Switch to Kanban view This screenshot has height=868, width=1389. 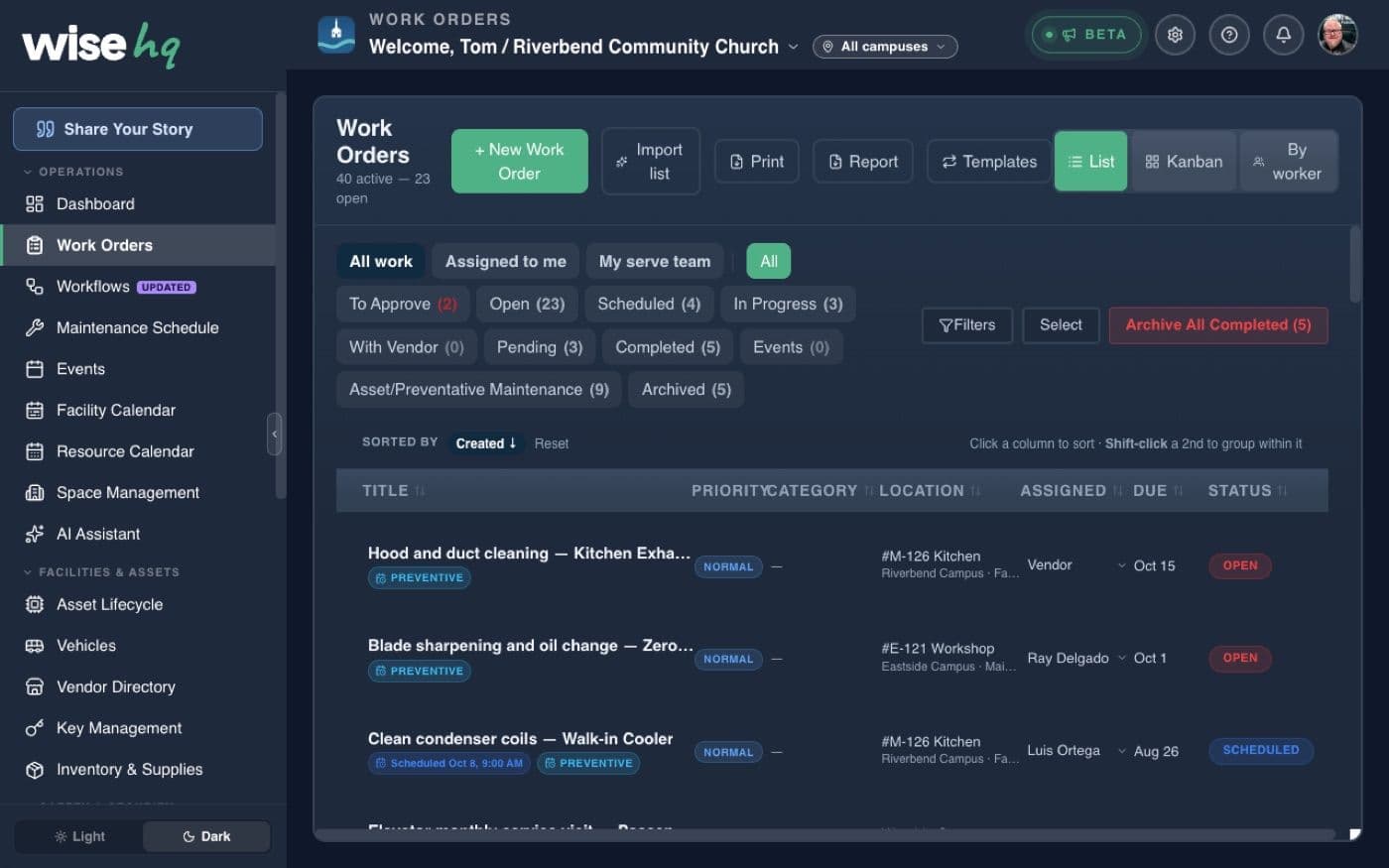coord(1184,162)
